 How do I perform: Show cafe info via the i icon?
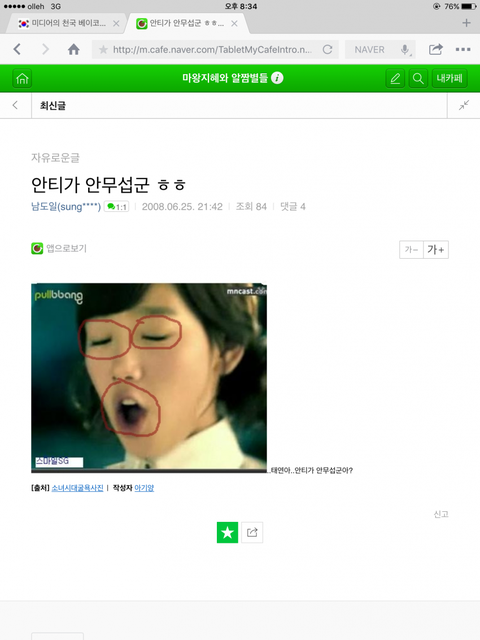point(277,78)
